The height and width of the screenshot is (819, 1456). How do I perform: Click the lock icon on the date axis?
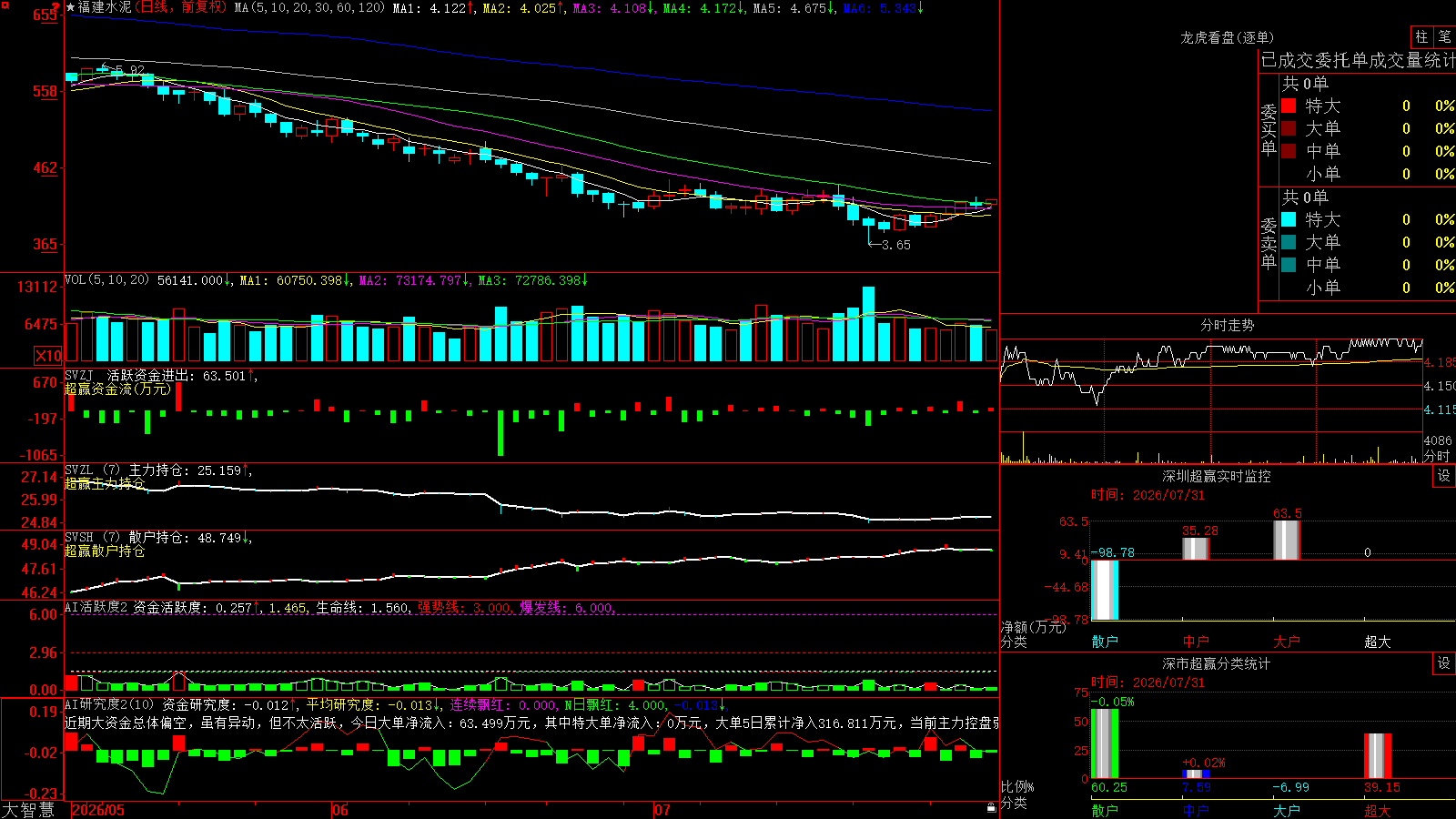pyautogui.click(x=991, y=807)
